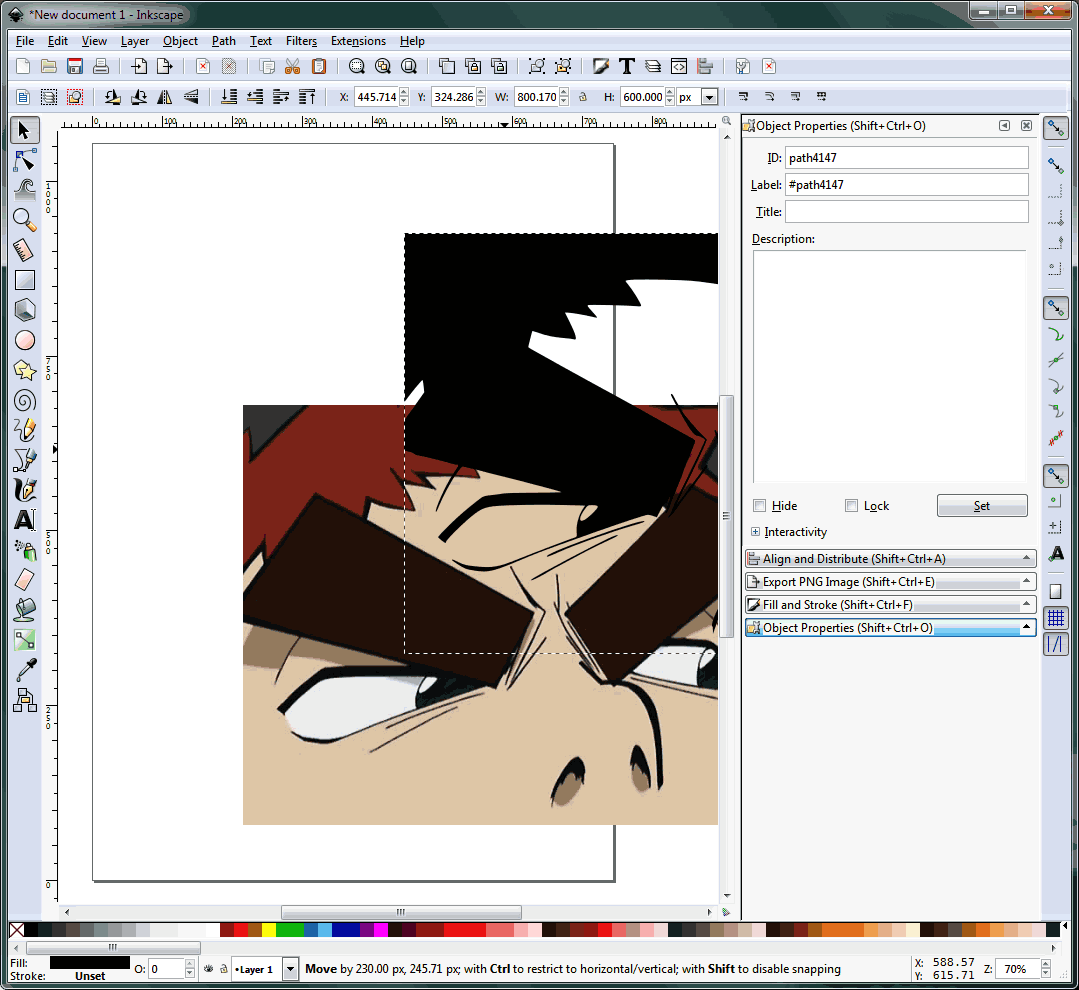Select the Spiral tool
Screen dimensions: 1079x990
pyautogui.click(x=24, y=400)
